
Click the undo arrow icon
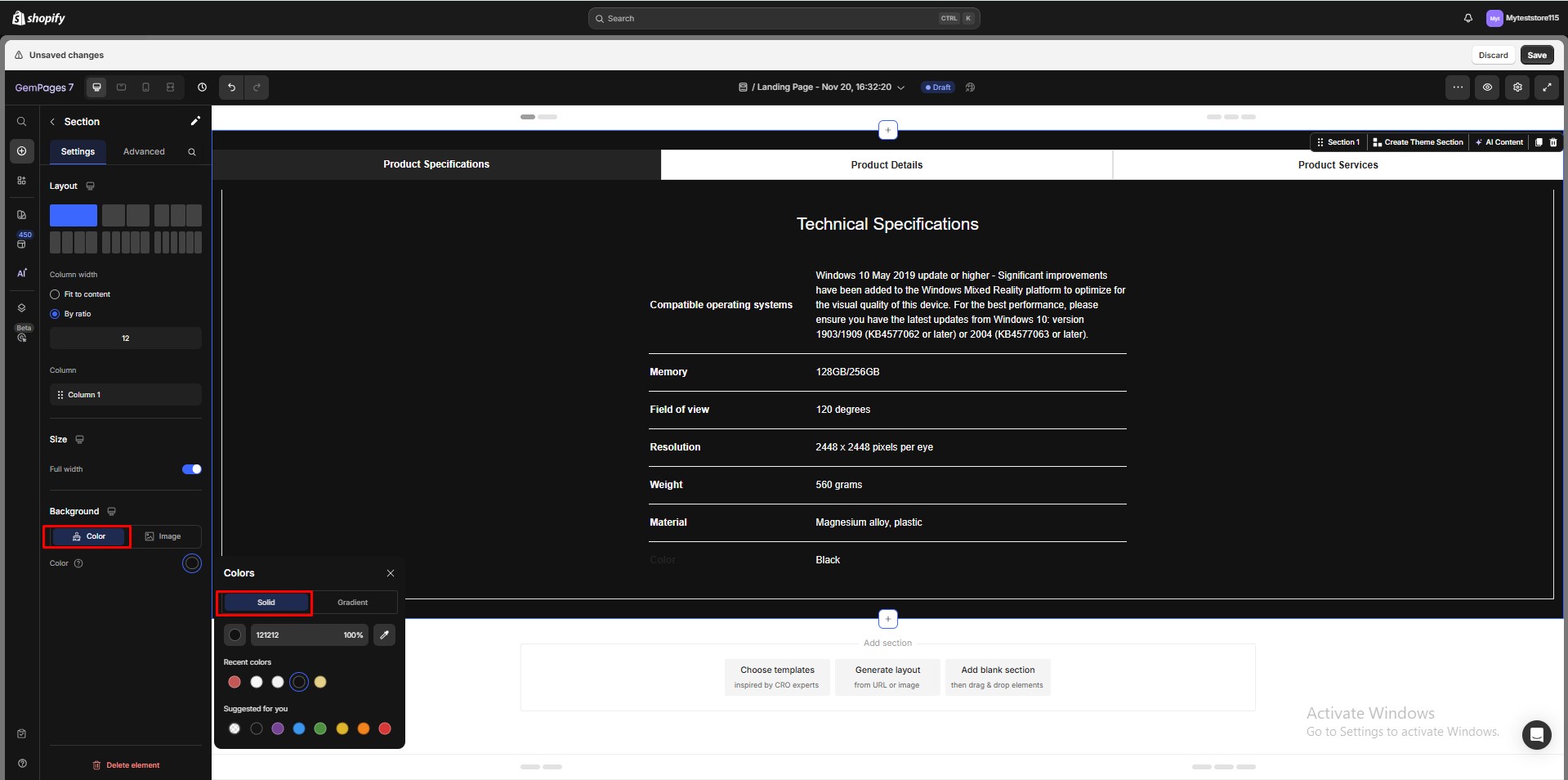(x=230, y=87)
